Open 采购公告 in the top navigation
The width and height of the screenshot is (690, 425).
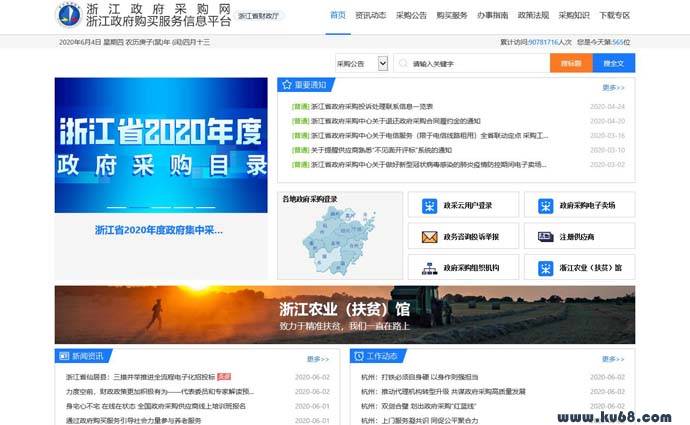click(x=411, y=16)
